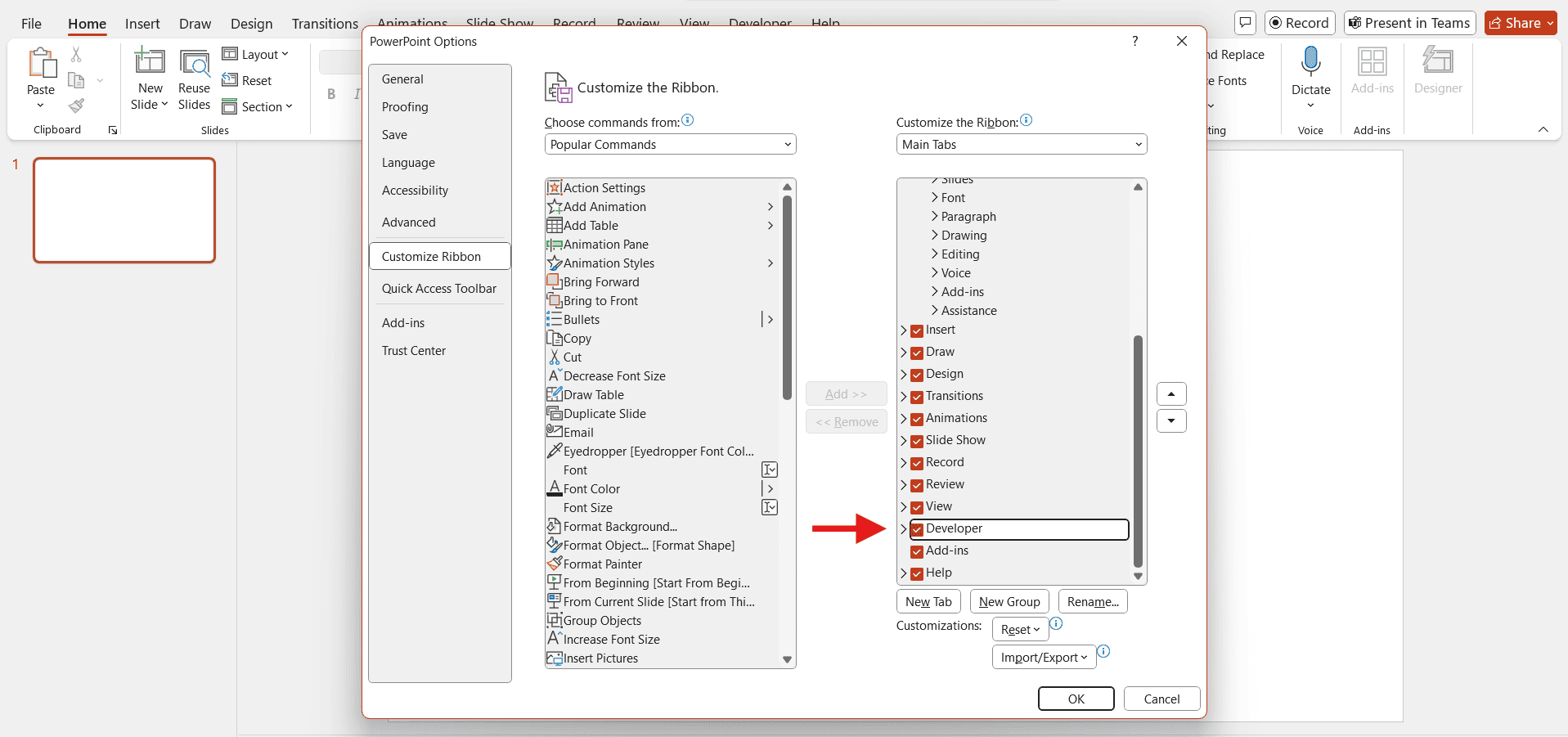Uncheck the Design tab checkbox
The image size is (1568, 737).
click(917, 375)
